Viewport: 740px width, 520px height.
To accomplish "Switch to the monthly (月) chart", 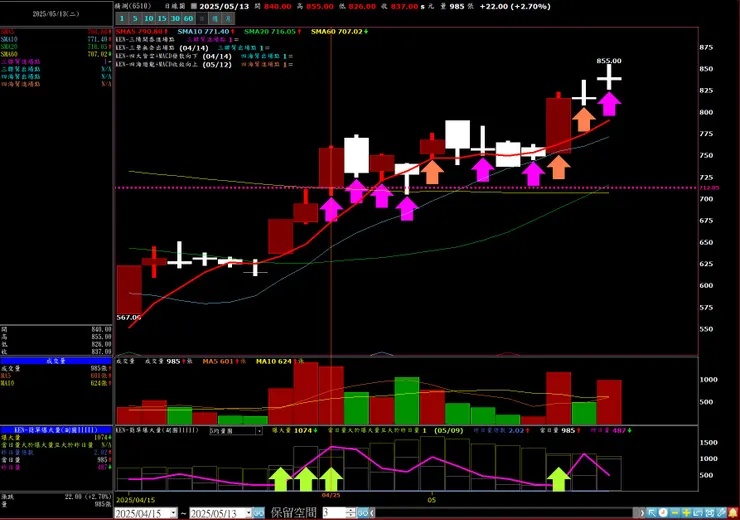I will 228,18.
